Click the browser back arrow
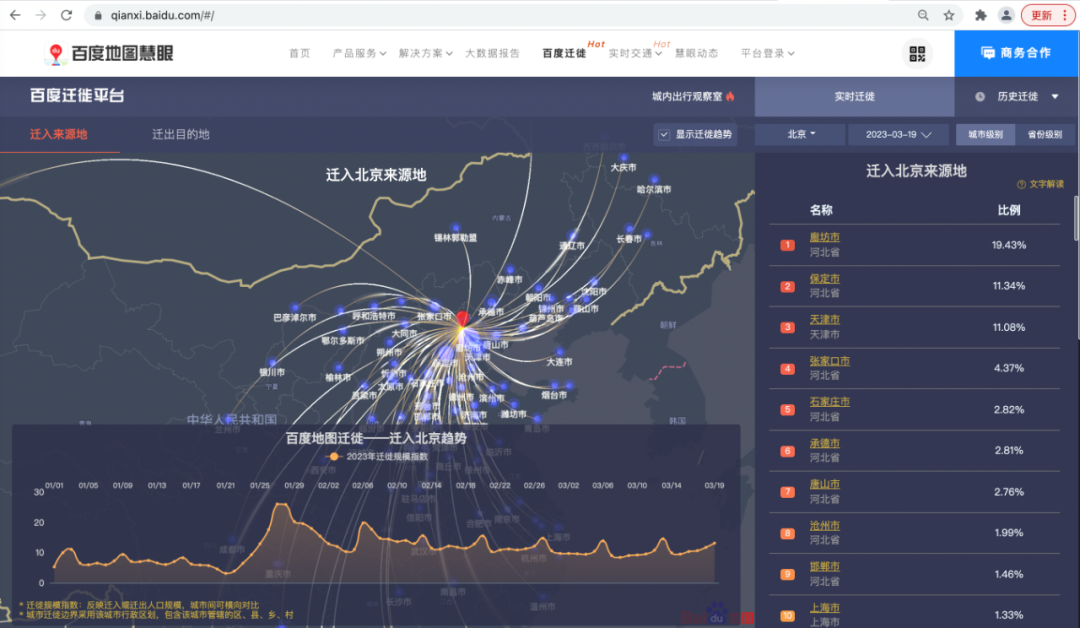Image resolution: width=1080 pixels, height=628 pixels. 15,15
